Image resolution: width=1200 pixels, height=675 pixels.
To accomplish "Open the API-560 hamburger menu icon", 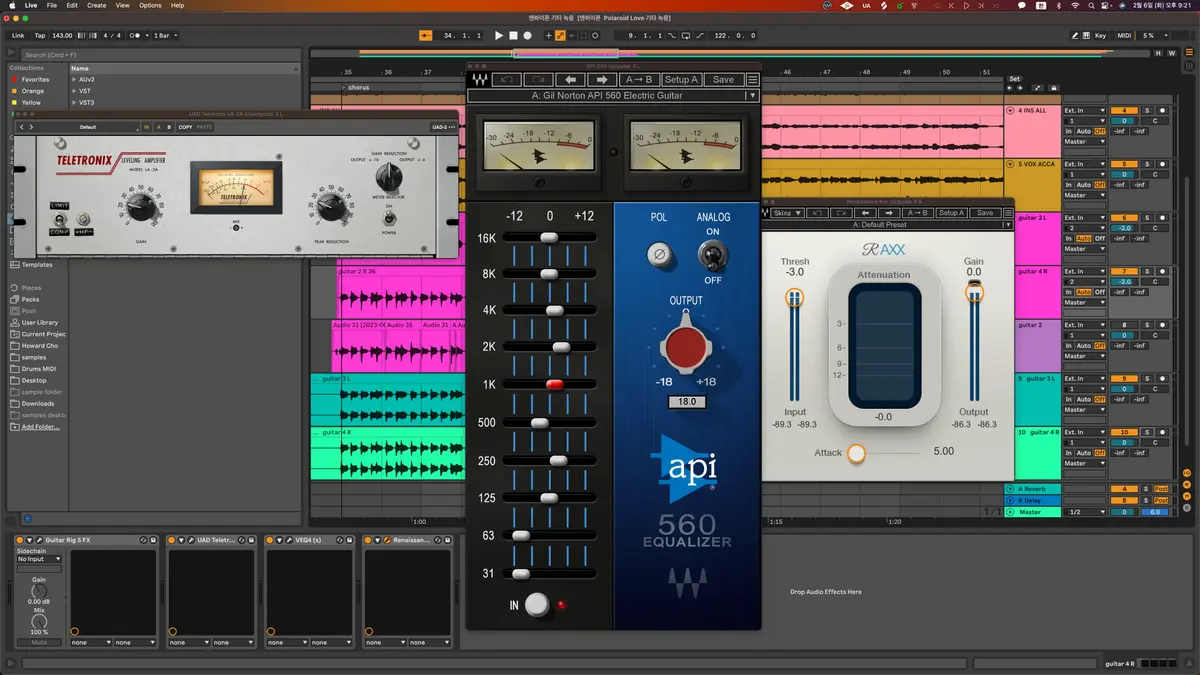I will 753,80.
